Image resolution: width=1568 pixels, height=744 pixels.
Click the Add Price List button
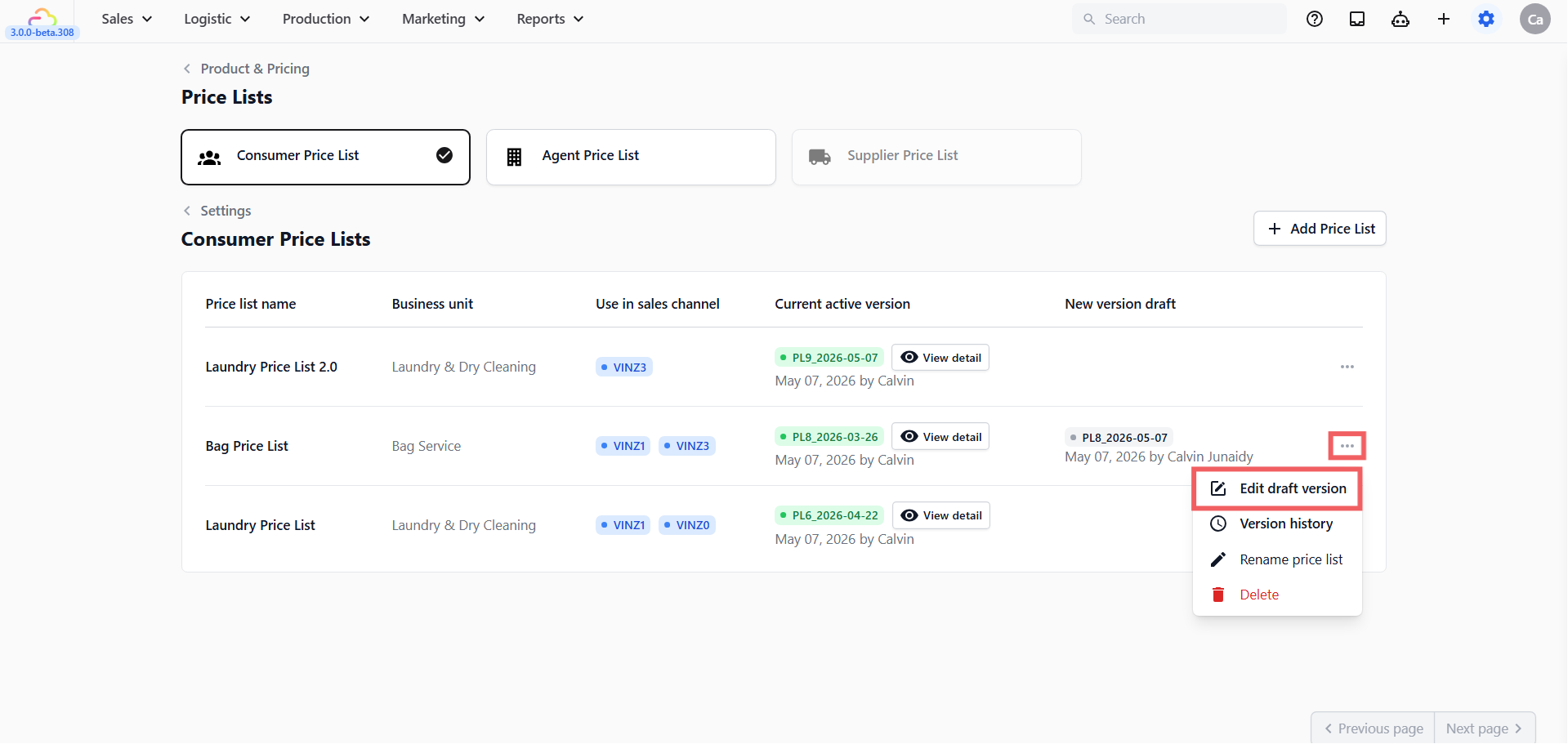(x=1320, y=229)
